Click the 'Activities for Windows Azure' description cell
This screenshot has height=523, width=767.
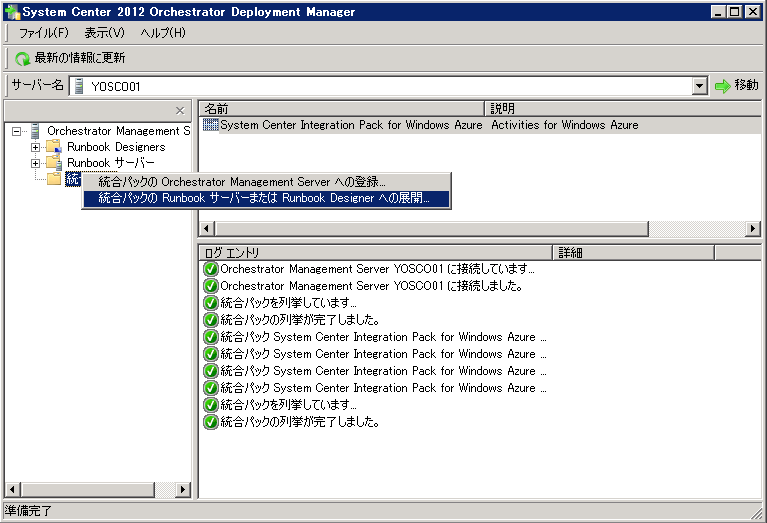pos(564,125)
